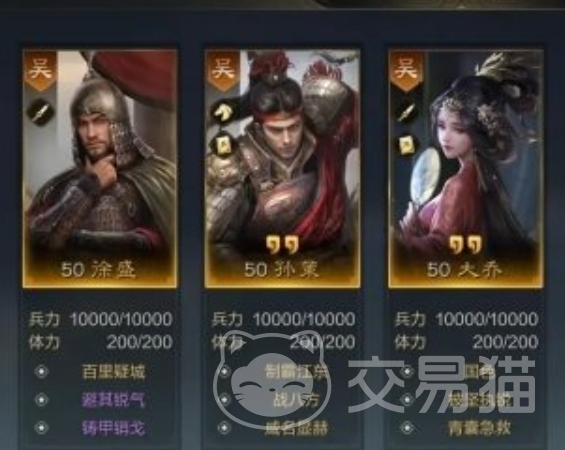Open the 50 徐盛 hero portrait card

[100, 169]
